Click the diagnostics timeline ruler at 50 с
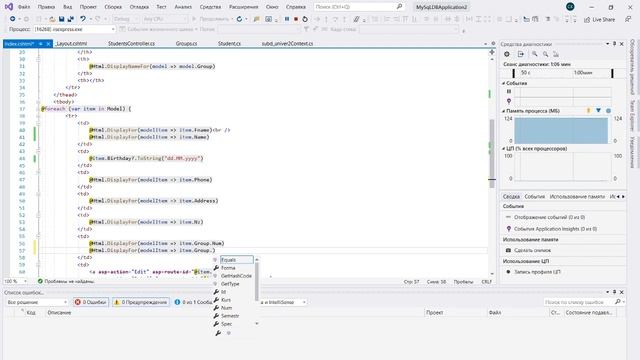Image resolution: width=640 pixels, height=360 pixels. (525, 73)
